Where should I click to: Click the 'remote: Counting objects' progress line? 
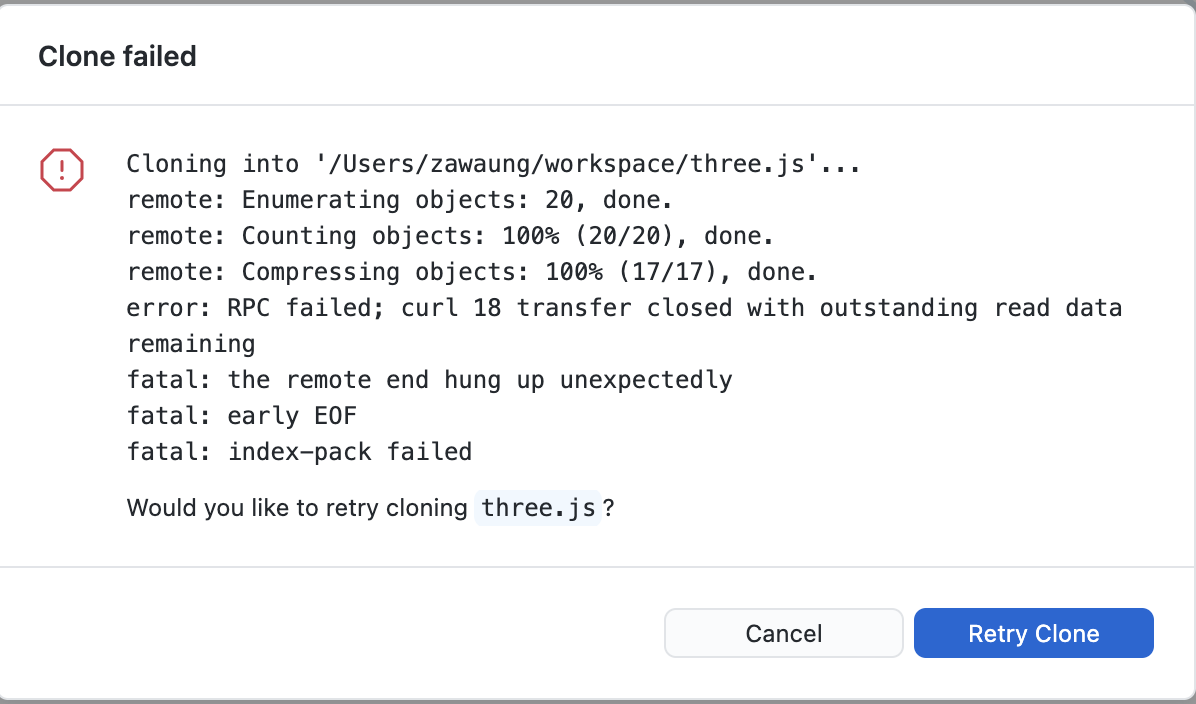443,235
